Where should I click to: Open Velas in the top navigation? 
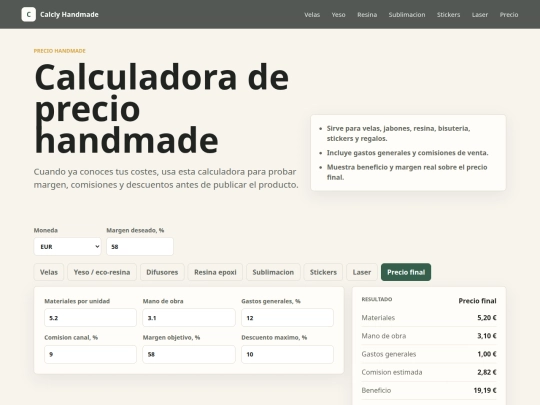(x=312, y=15)
